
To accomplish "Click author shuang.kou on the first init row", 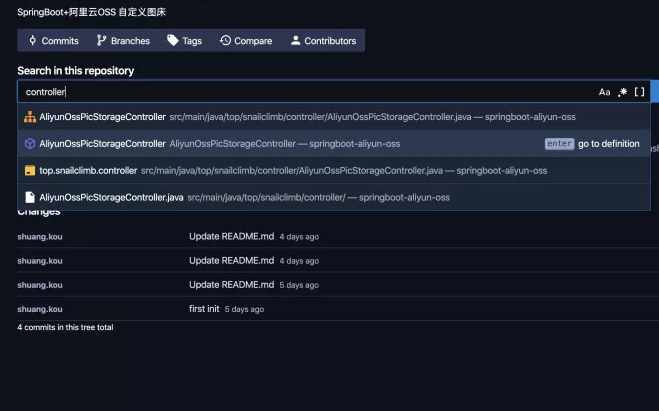I will (x=40, y=309).
